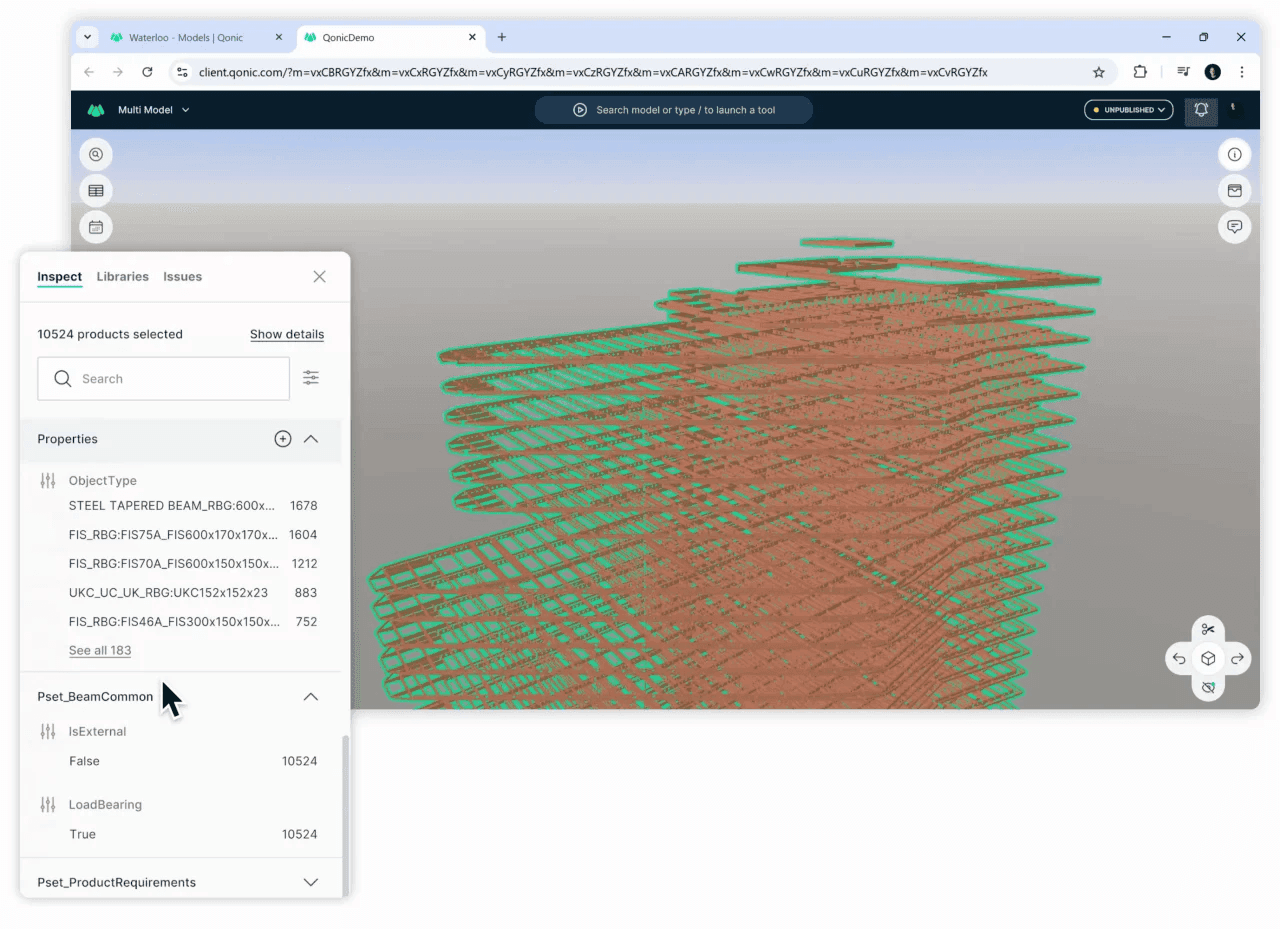Toggle the filter on the LoadBearing property
The width and height of the screenshot is (1280, 929).
coord(47,804)
